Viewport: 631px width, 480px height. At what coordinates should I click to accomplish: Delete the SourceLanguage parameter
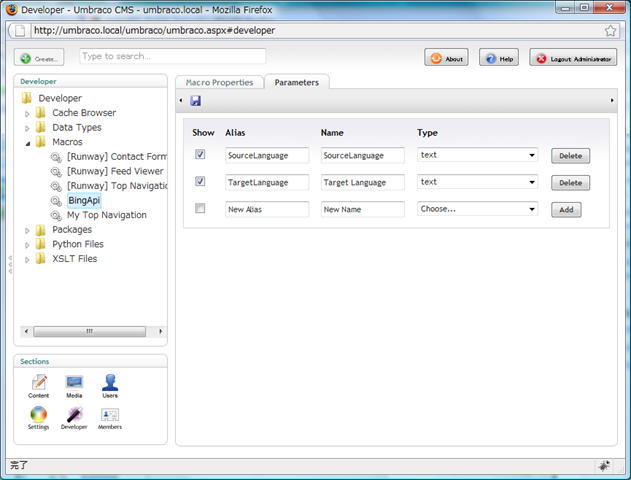click(x=571, y=156)
